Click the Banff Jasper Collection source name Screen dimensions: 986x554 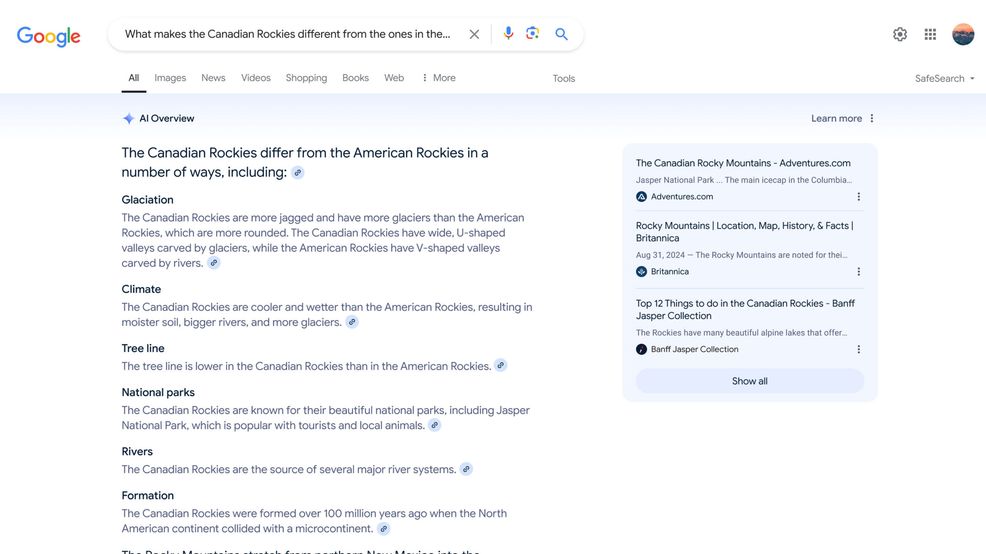click(694, 349)
